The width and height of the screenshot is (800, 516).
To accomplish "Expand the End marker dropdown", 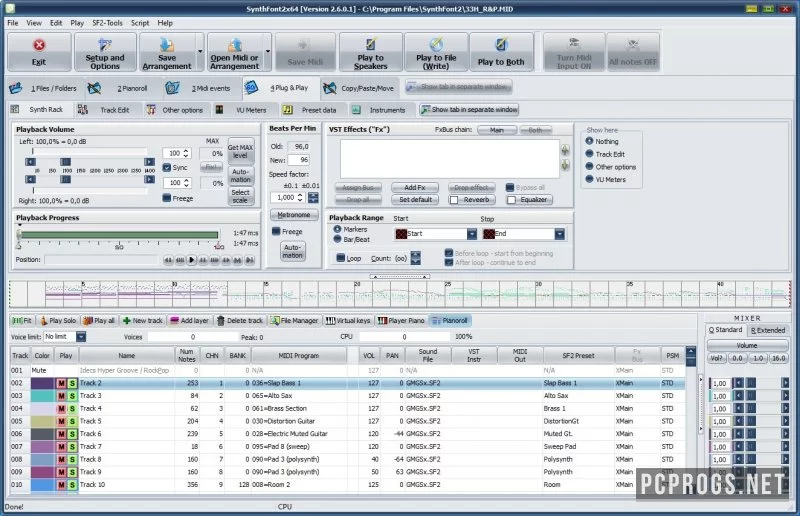I will coord(560,234).
